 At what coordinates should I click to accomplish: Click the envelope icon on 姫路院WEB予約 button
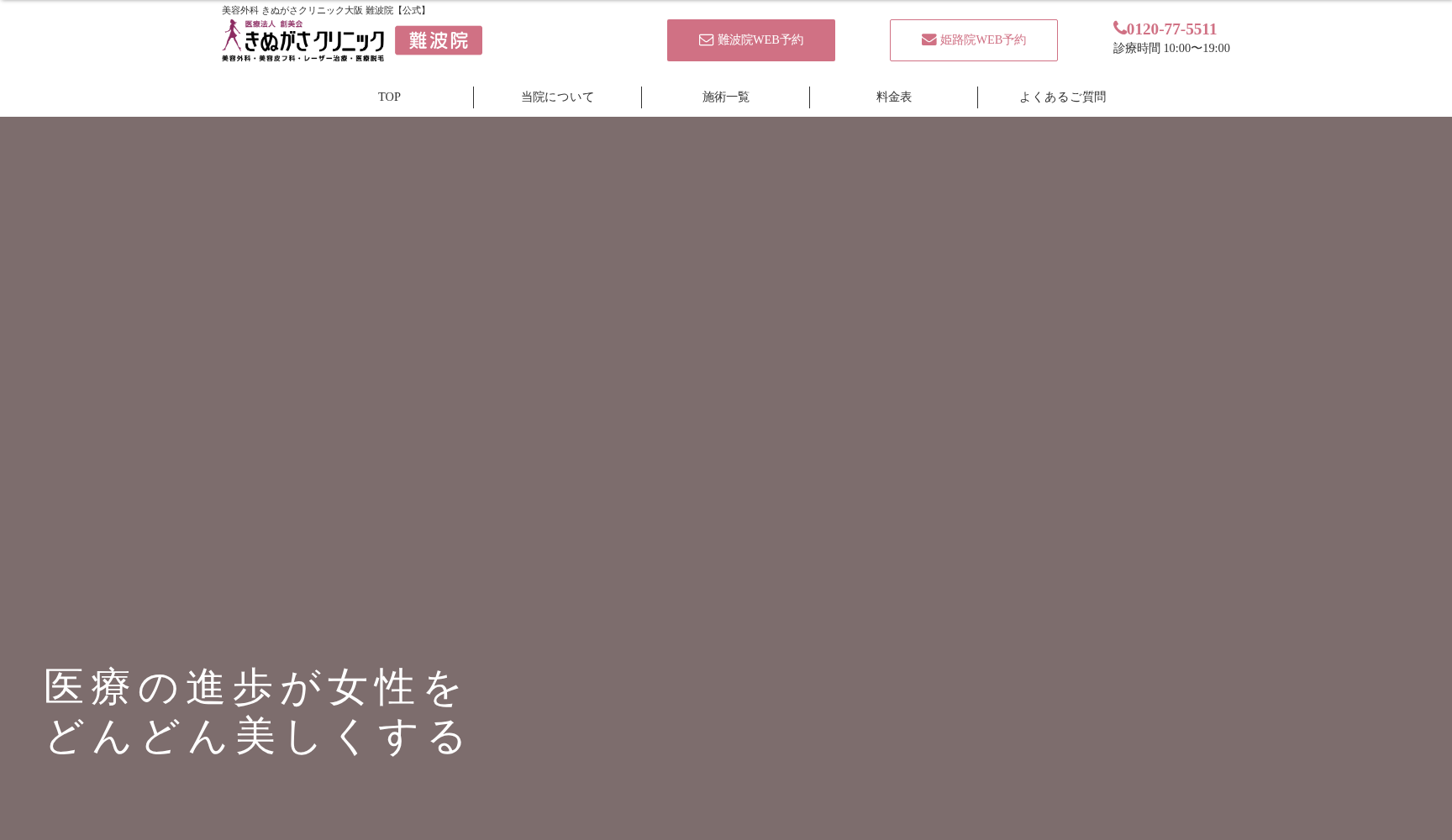pos(929,39)
